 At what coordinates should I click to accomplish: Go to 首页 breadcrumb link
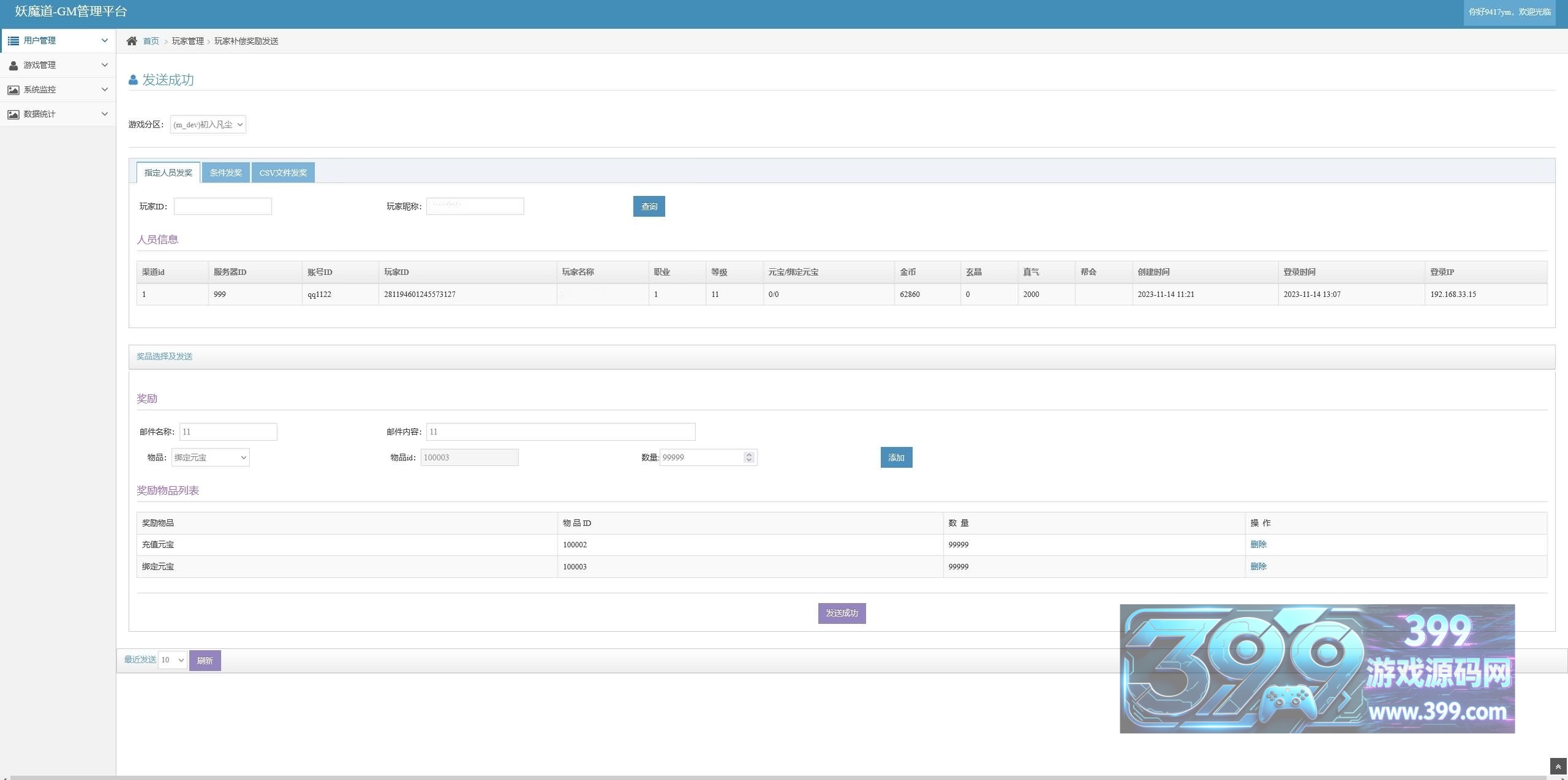(x=151, y=41)
